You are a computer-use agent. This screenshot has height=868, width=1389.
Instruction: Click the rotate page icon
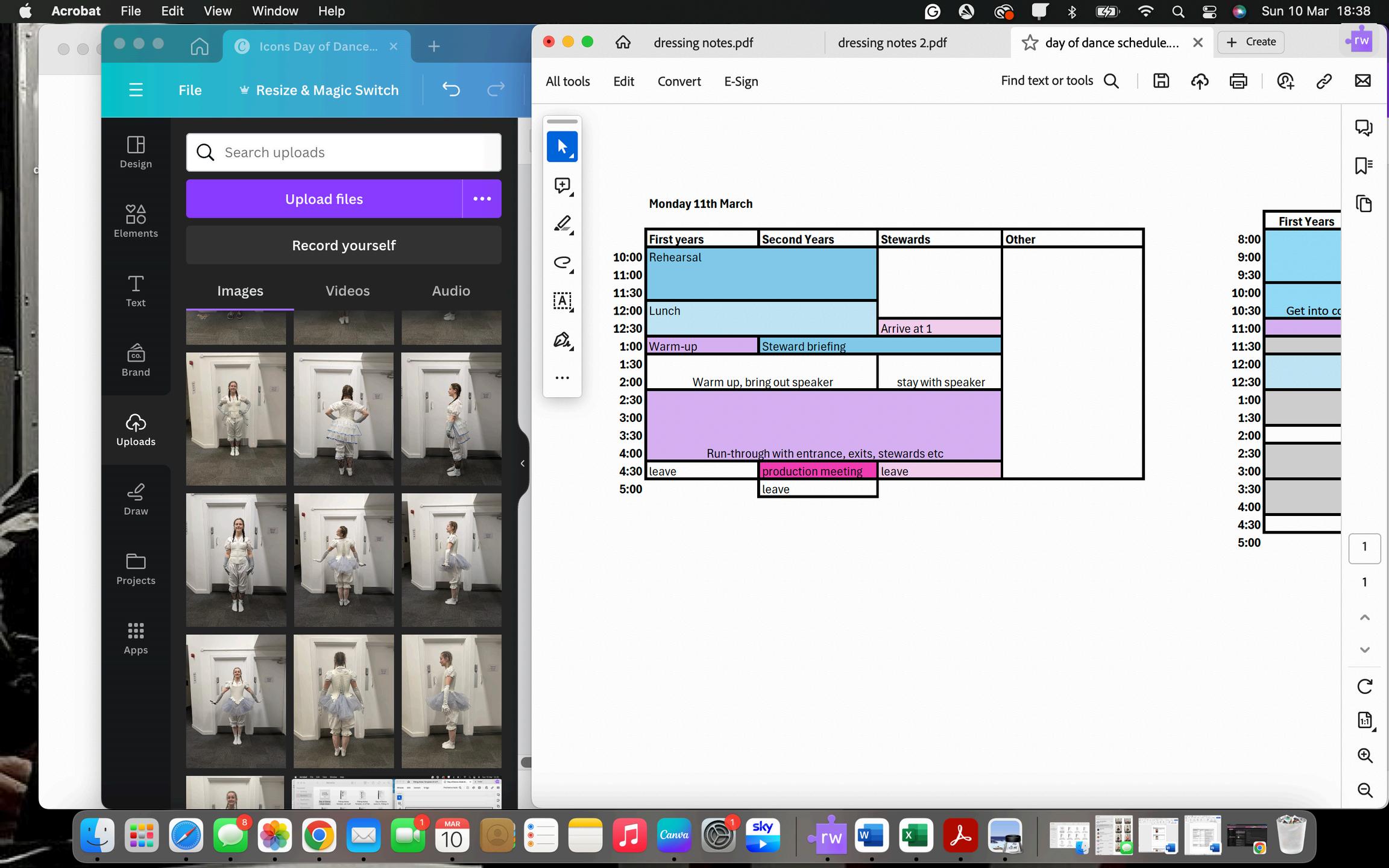coord(1364,686)
